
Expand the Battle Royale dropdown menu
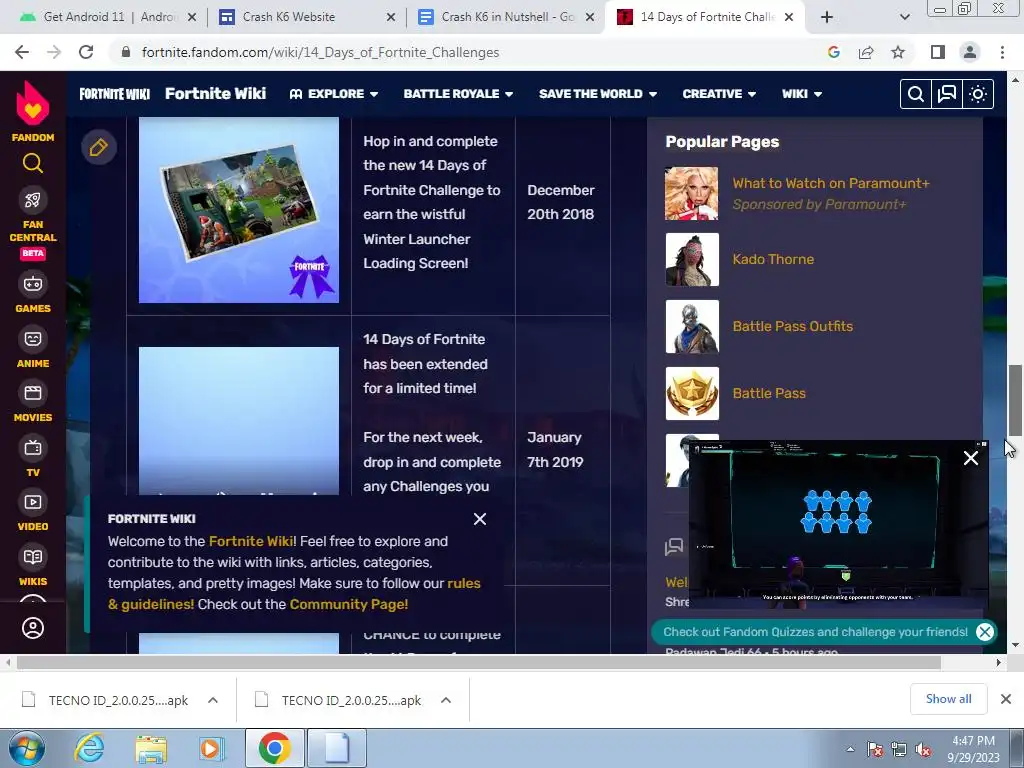point(458,94)
